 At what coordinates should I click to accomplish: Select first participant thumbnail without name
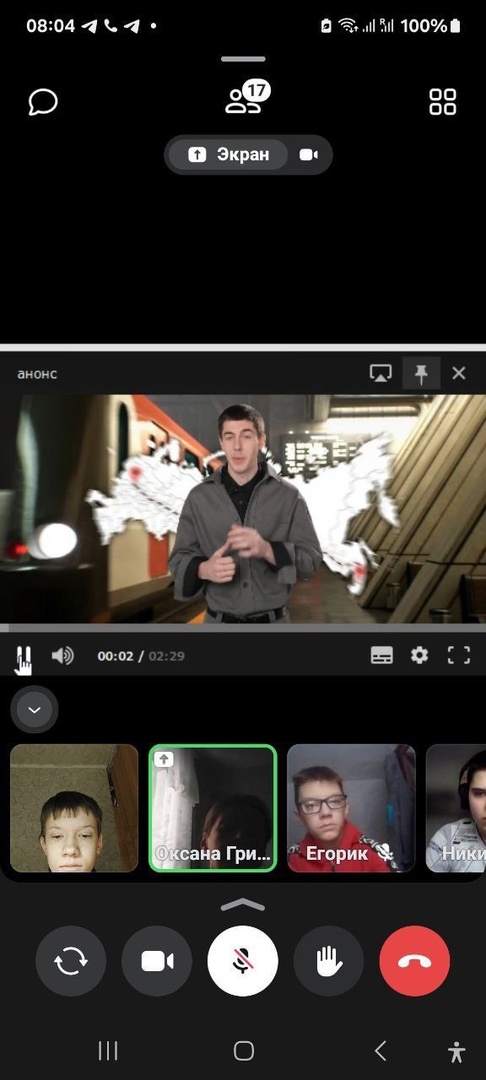coord(74,809)
